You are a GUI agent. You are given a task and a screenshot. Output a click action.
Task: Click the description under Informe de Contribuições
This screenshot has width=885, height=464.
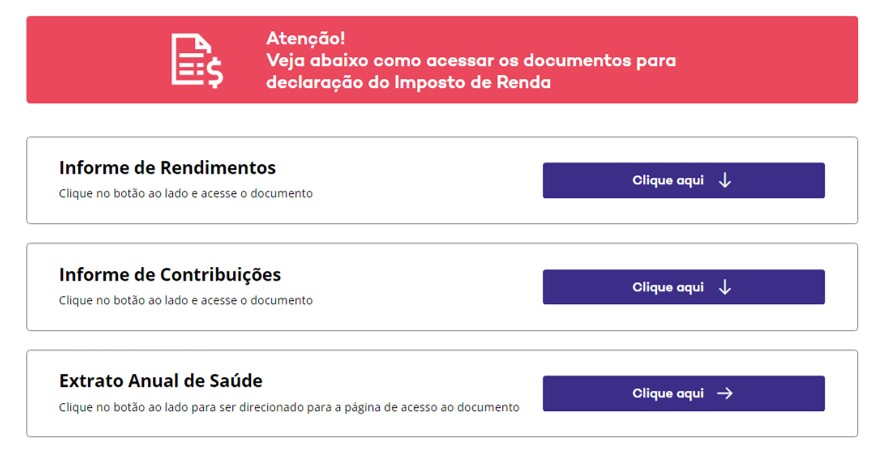[185, 300]
